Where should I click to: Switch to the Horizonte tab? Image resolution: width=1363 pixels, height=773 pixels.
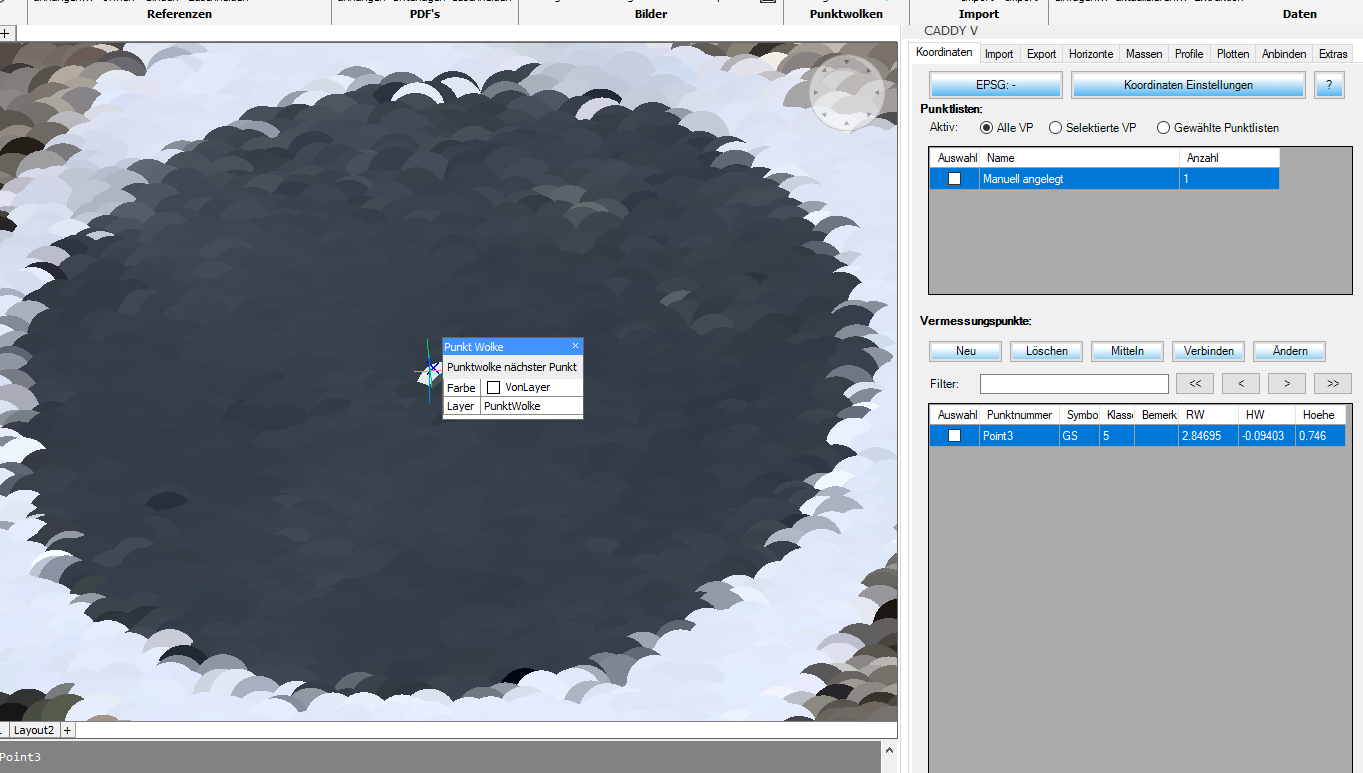coord(1090,54)
